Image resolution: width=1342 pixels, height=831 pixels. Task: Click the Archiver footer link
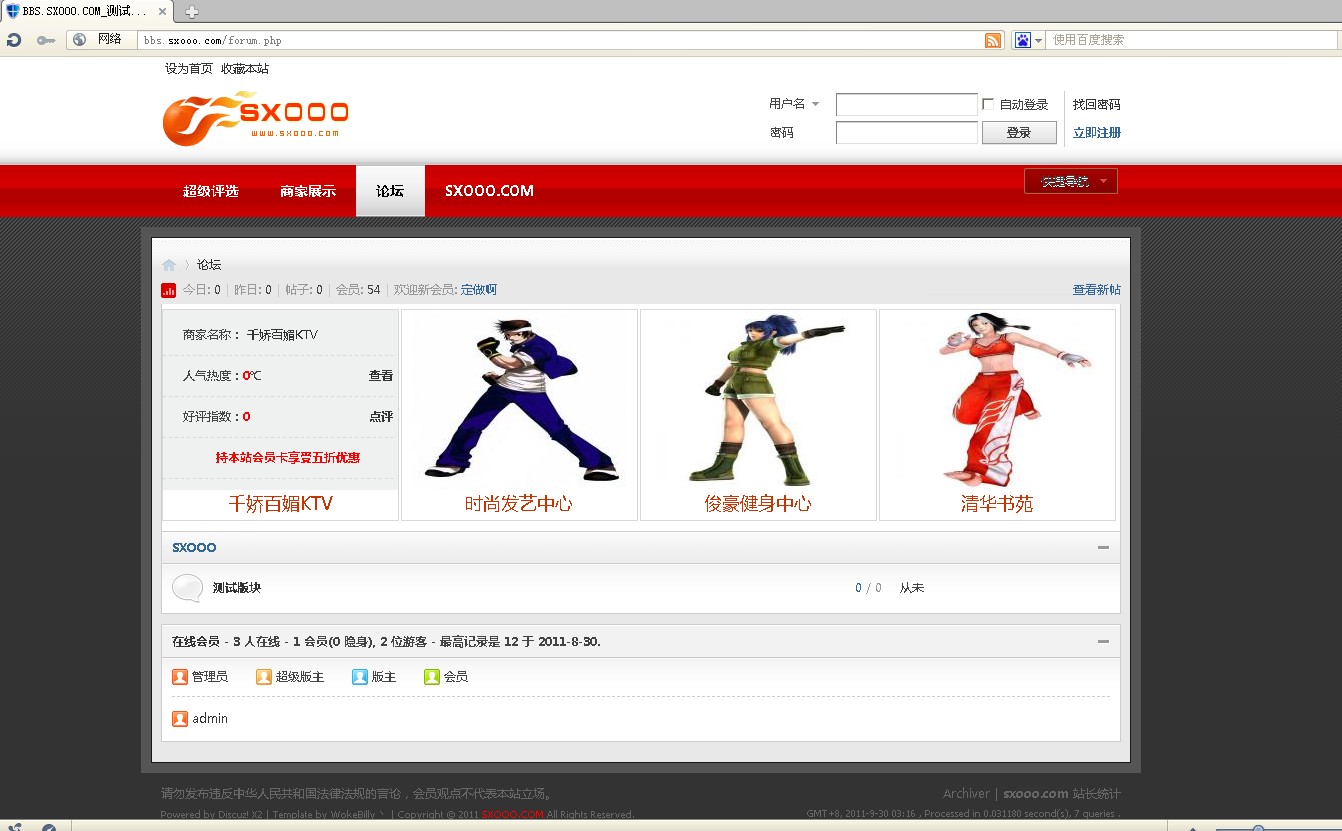pyautogui.click(x=966, y=794)
